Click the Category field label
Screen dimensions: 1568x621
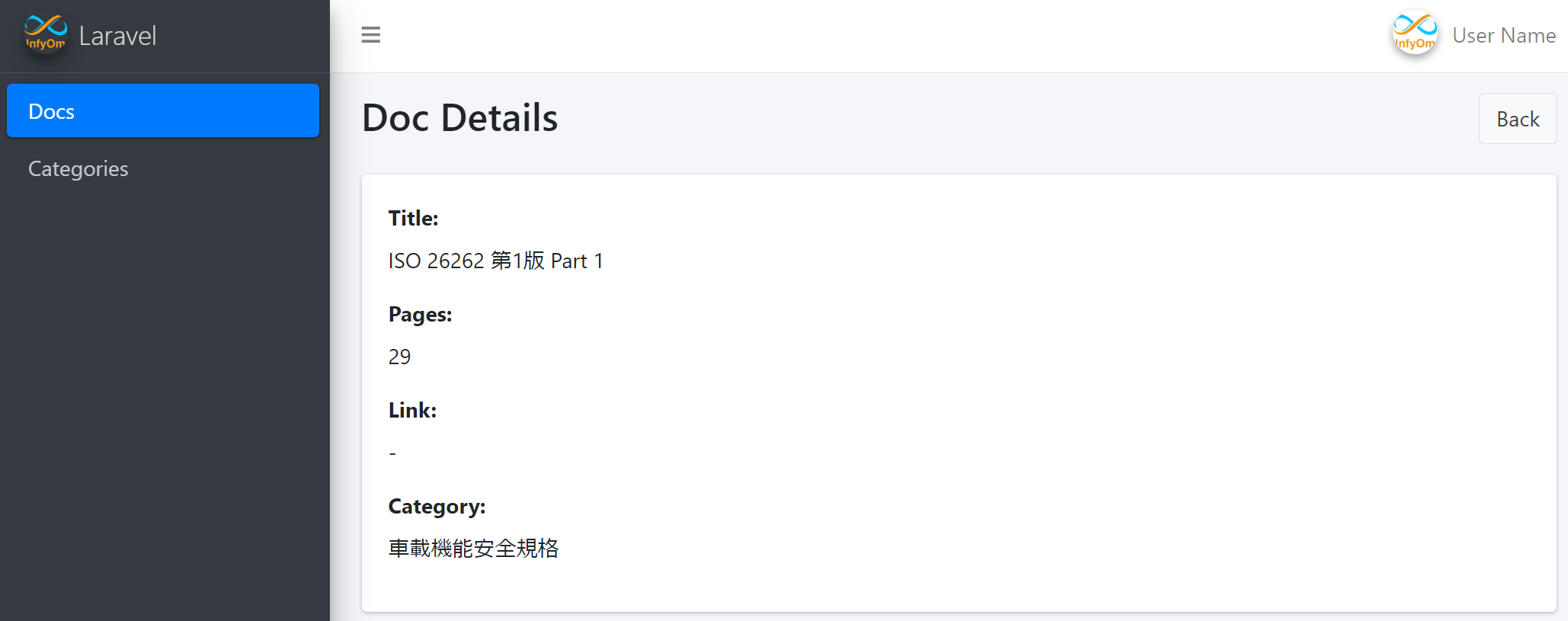[x=437, y=507]
